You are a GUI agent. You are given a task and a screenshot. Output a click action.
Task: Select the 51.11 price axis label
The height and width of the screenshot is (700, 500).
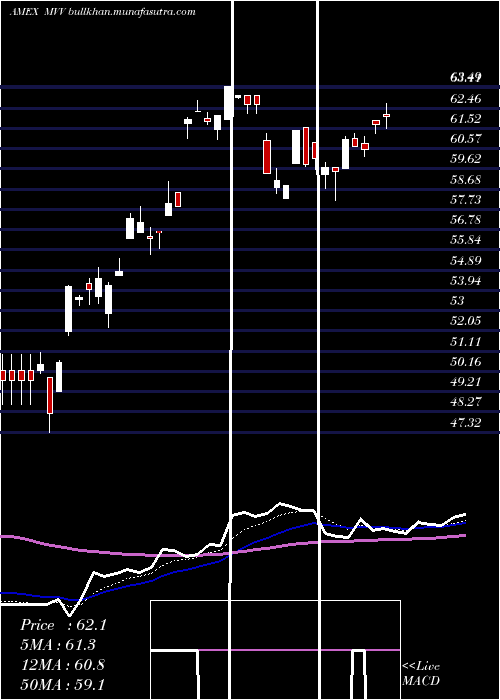click(x=466, y=342)
